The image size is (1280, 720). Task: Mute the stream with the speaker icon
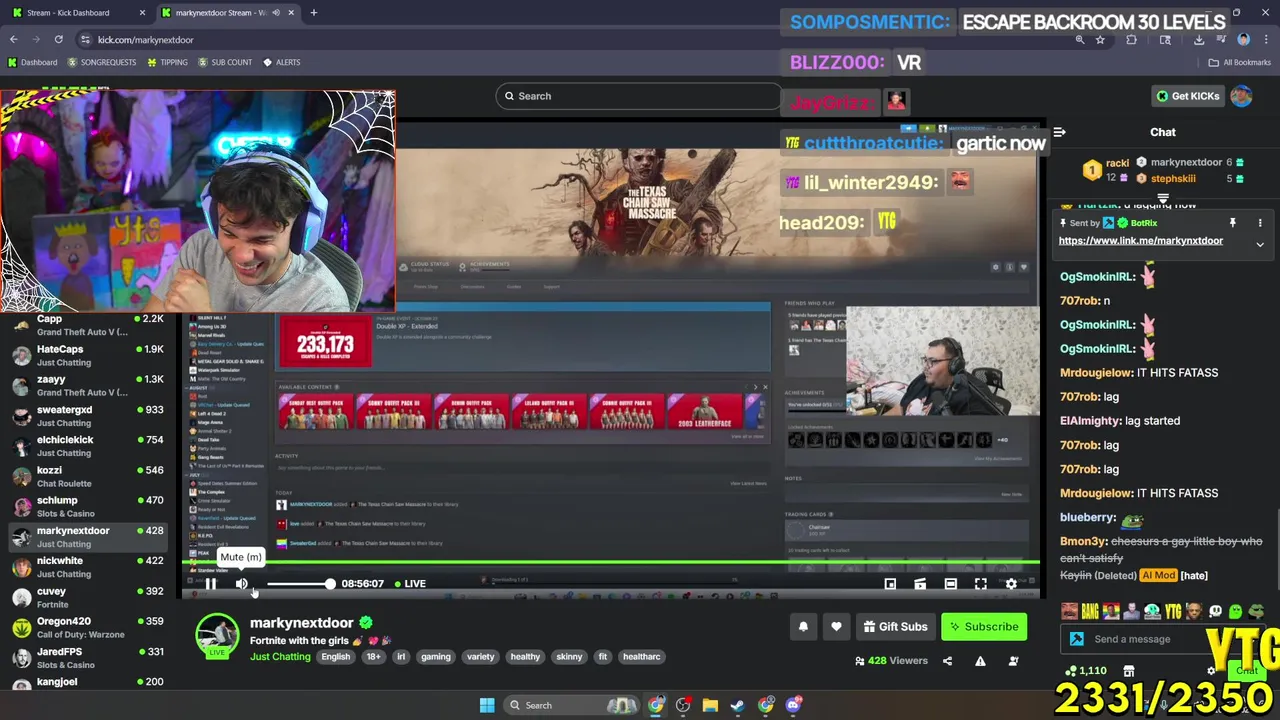[241, 584]
